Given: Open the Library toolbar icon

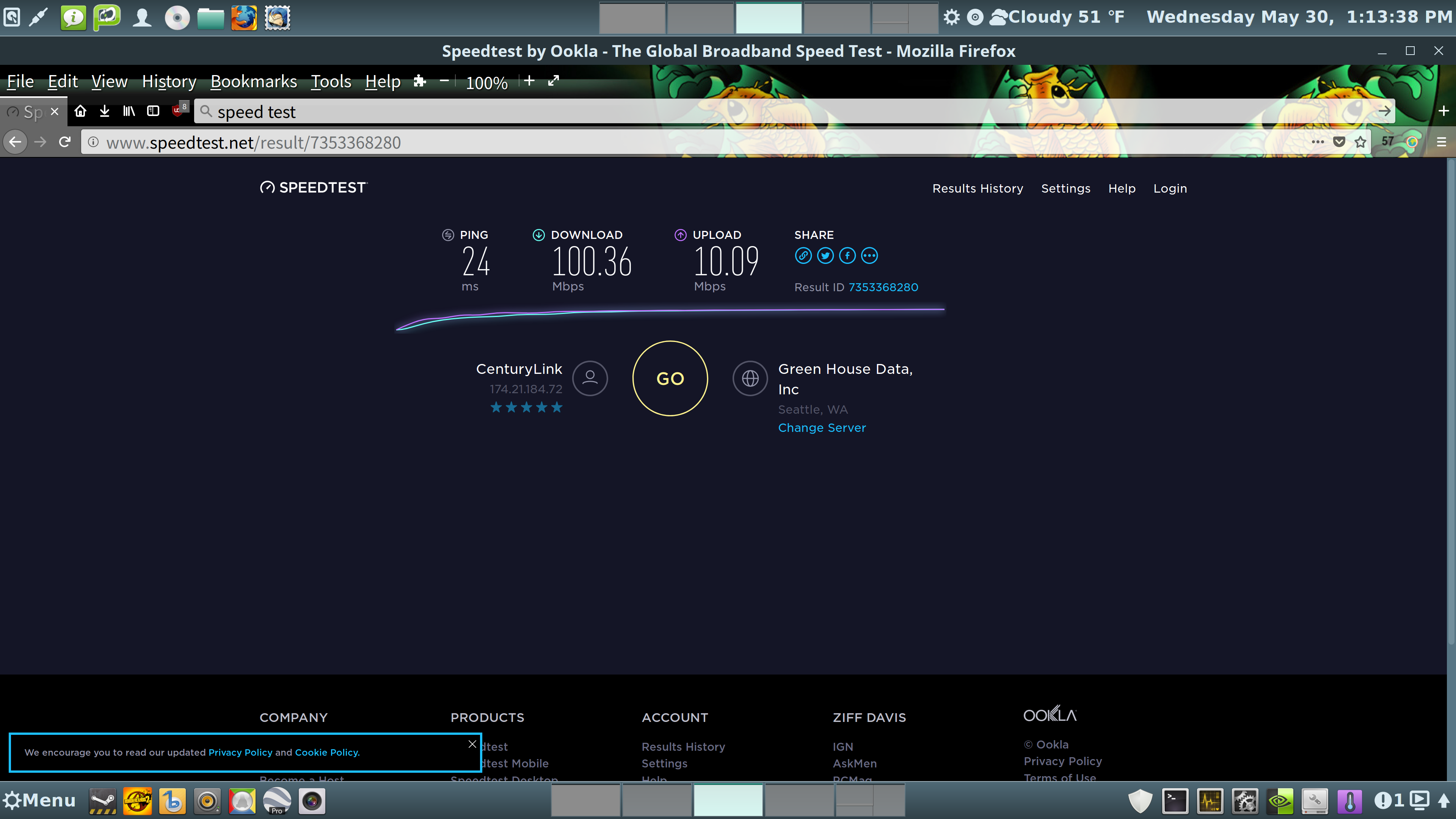Looking at the screenshot, I should pyautogui.click(x=129, y=111).
